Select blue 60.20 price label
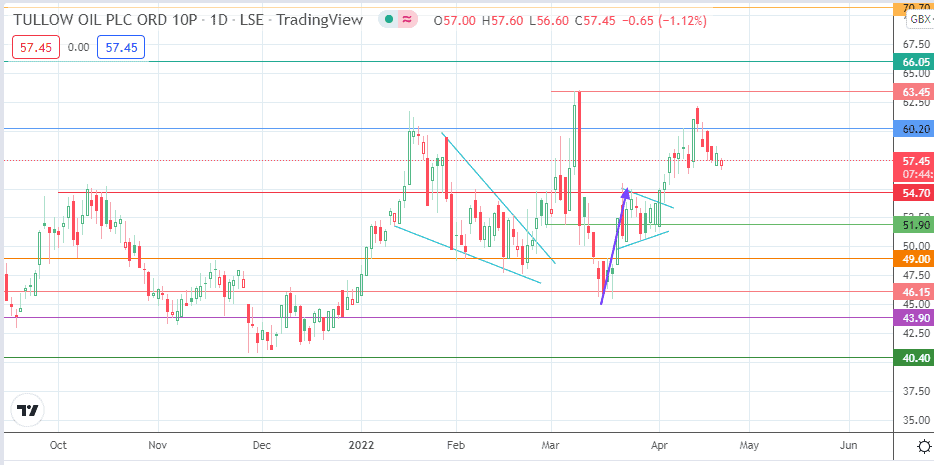Image resolution: width=934 pixels, height=465 pixels. click(x=914, y=130)
